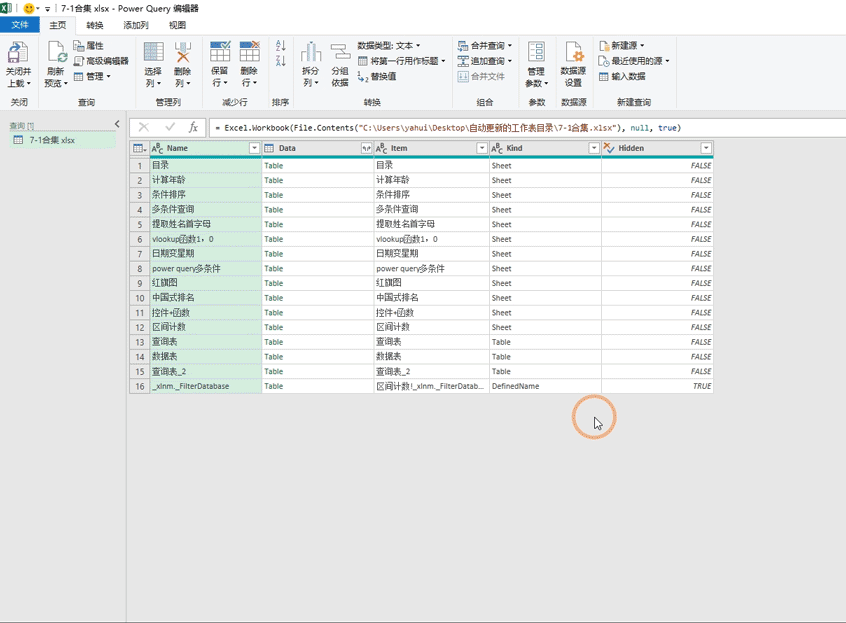Switch to the View (视图) tab

coord(178,25)
